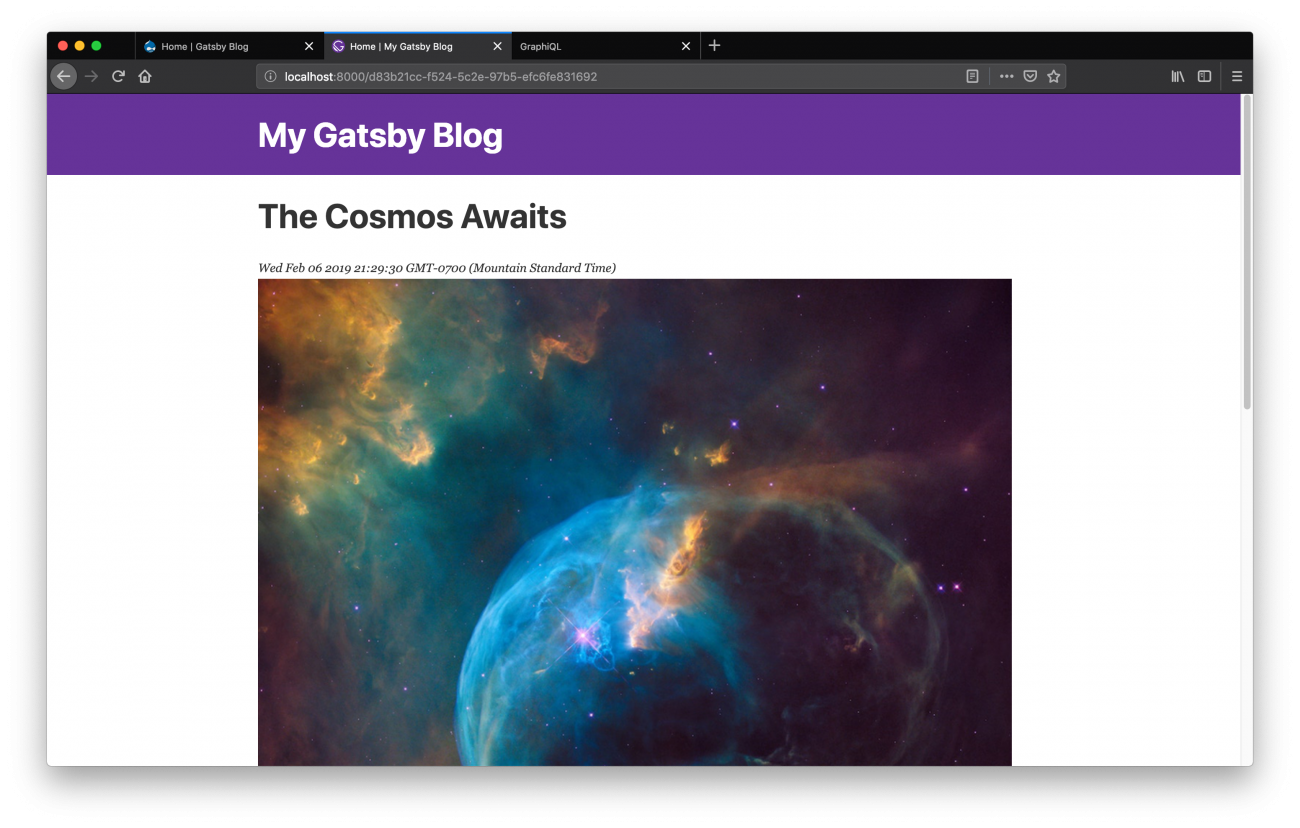This screenshot has width=1300, height=828.
Task: Toggle the sidebar icon in toolbar
Action: point(1205,76)
